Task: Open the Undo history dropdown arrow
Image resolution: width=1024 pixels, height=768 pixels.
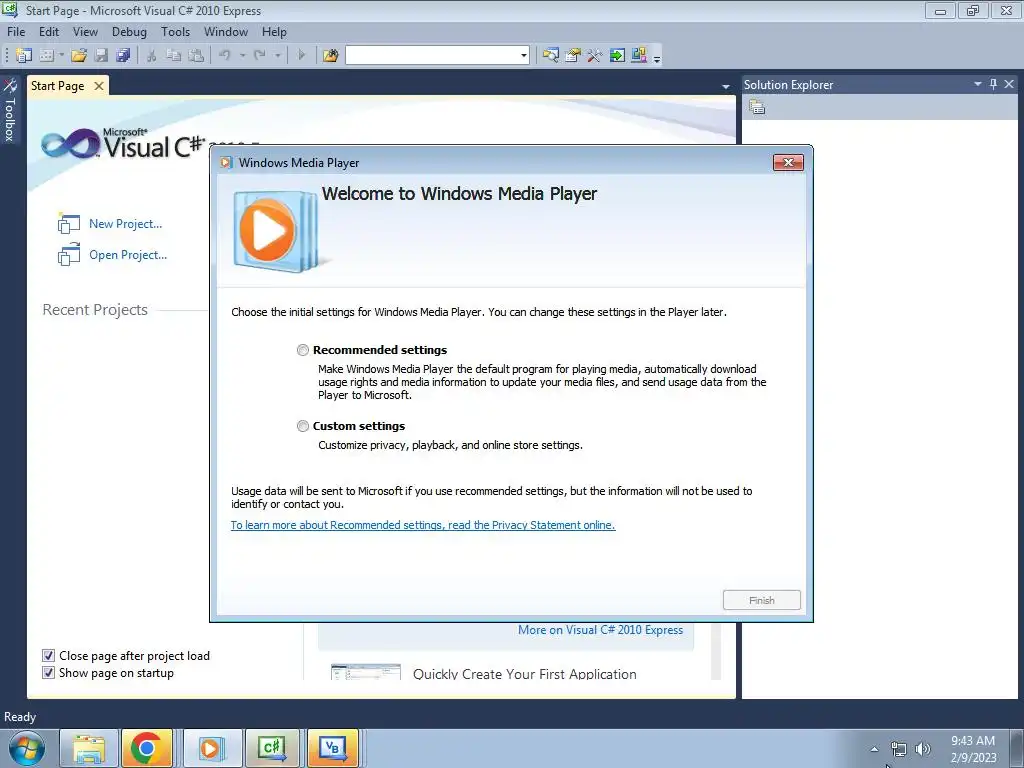Action: 242,56
